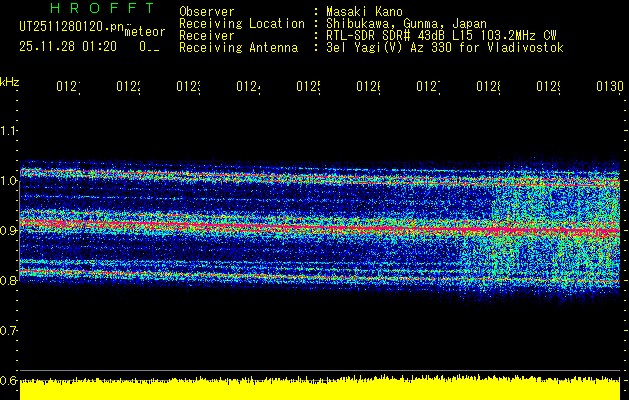Click the 0.8 kHz axis label
Image resolution: width=629 pixels, height=400 pixels.
[x=8, y=280]
